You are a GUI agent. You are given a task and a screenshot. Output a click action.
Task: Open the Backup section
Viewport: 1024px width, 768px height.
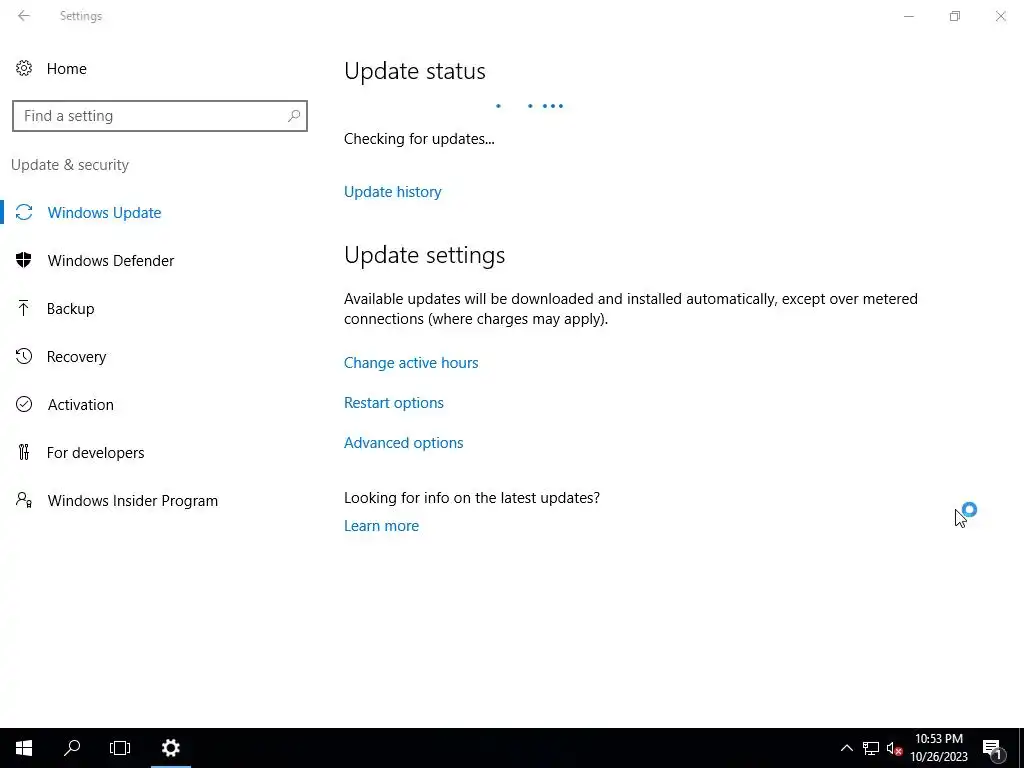(71, 308)
